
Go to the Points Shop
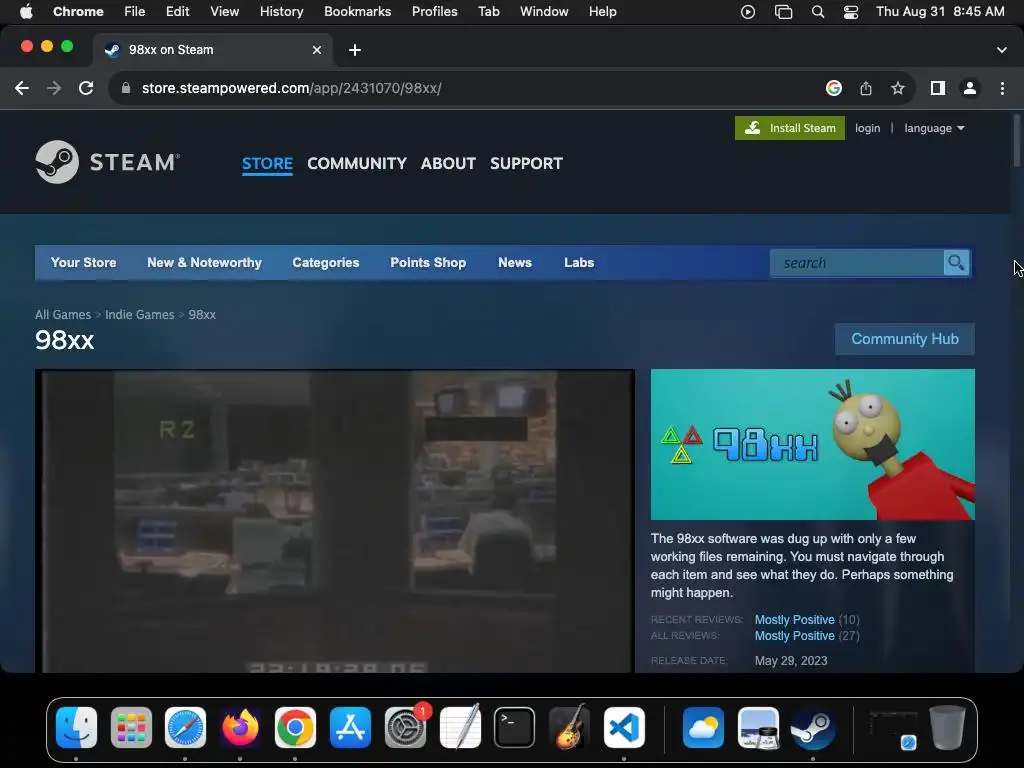428,263
